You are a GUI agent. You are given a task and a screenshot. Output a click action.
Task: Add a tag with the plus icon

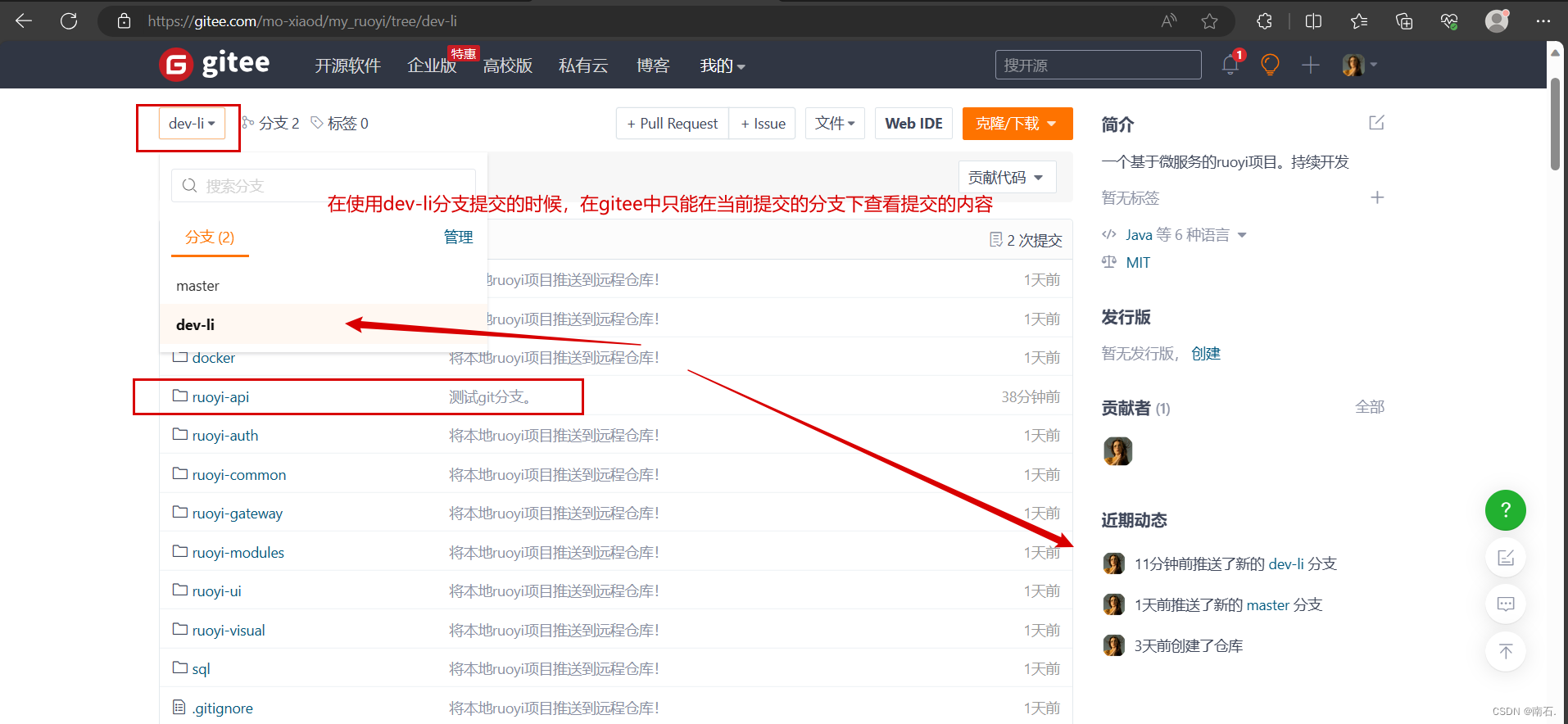click(x=1377, y=197)
